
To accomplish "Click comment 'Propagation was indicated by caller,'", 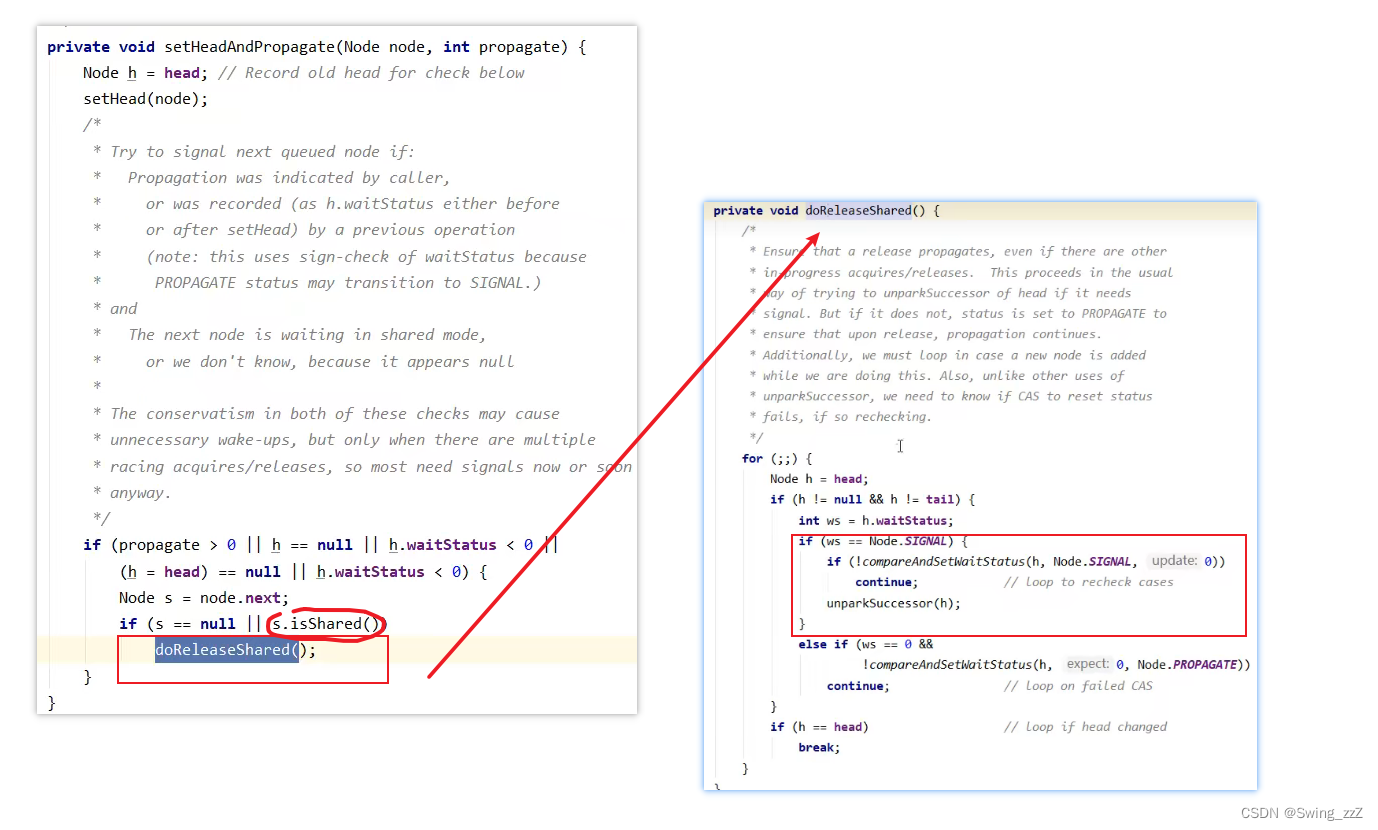I will coord(289,177).
